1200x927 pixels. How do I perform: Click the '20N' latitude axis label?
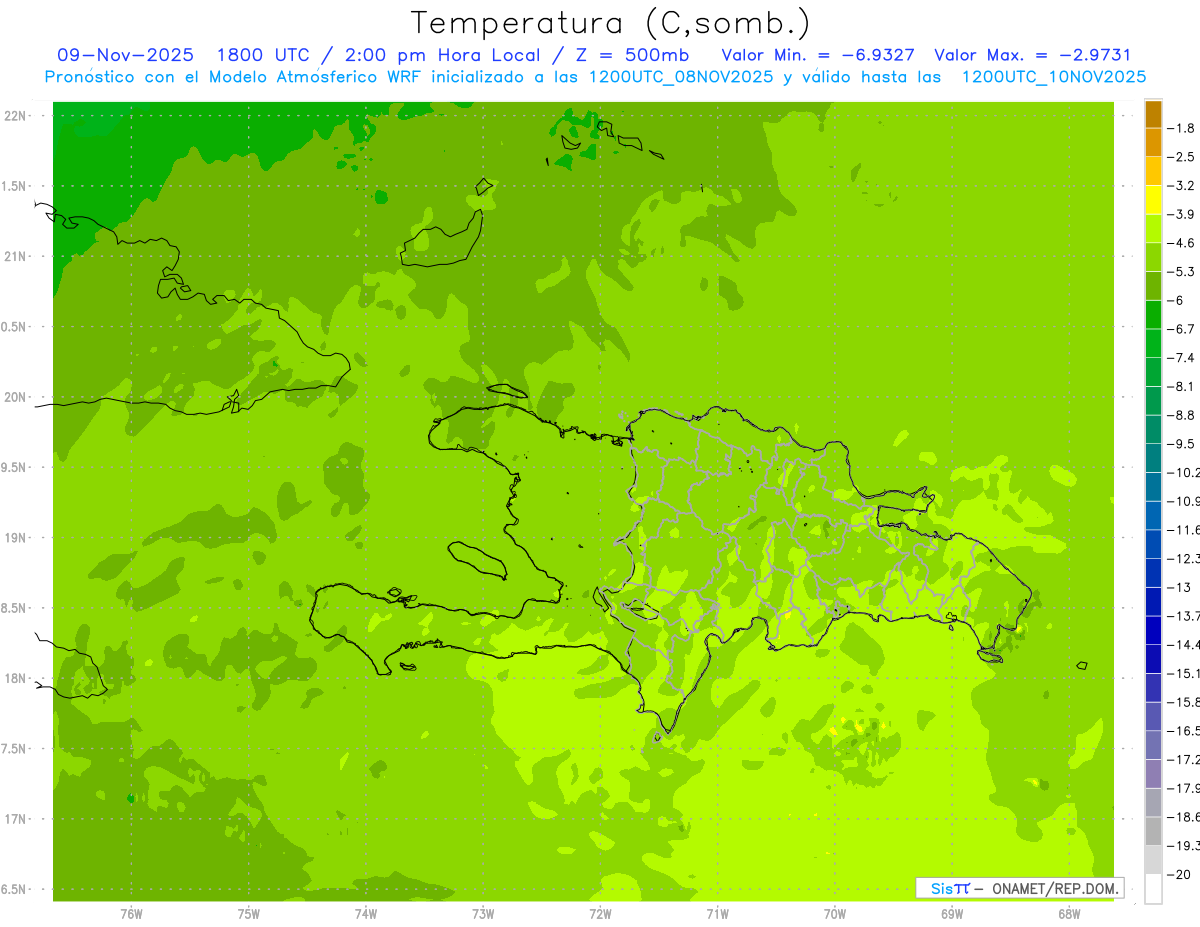click(16, 397)
